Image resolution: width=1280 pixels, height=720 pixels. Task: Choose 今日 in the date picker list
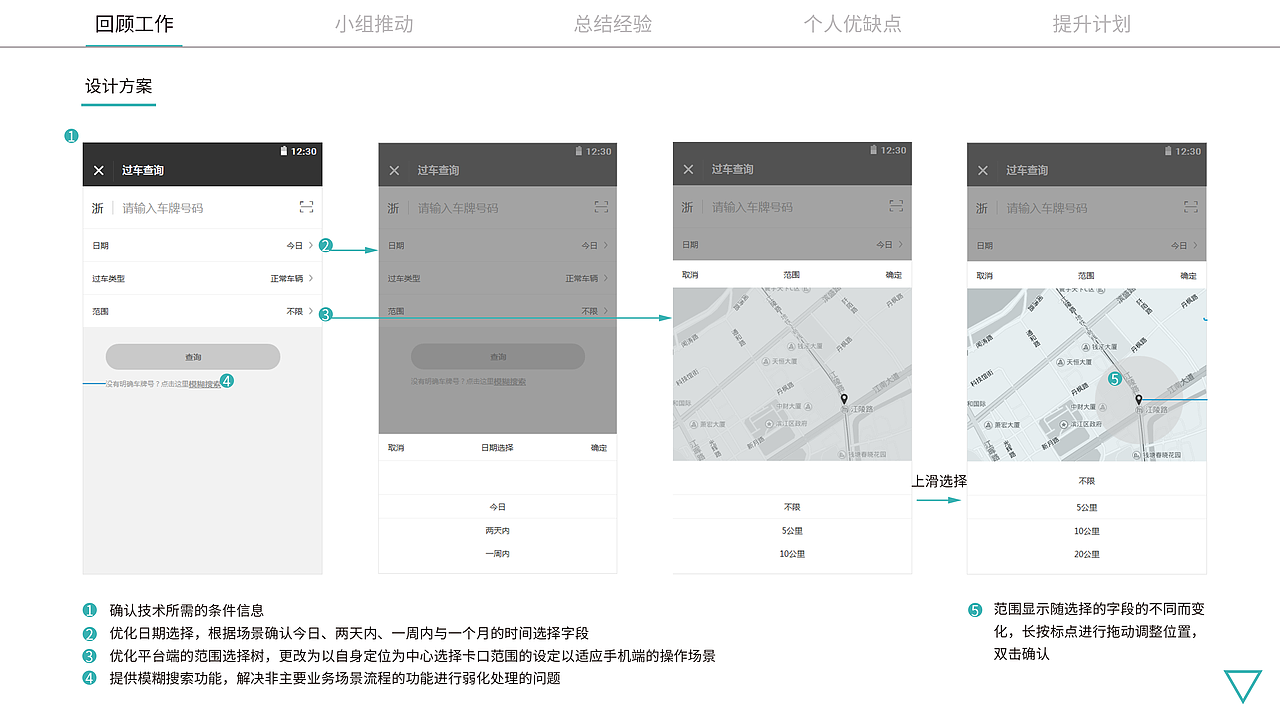[x=498, y=507]
